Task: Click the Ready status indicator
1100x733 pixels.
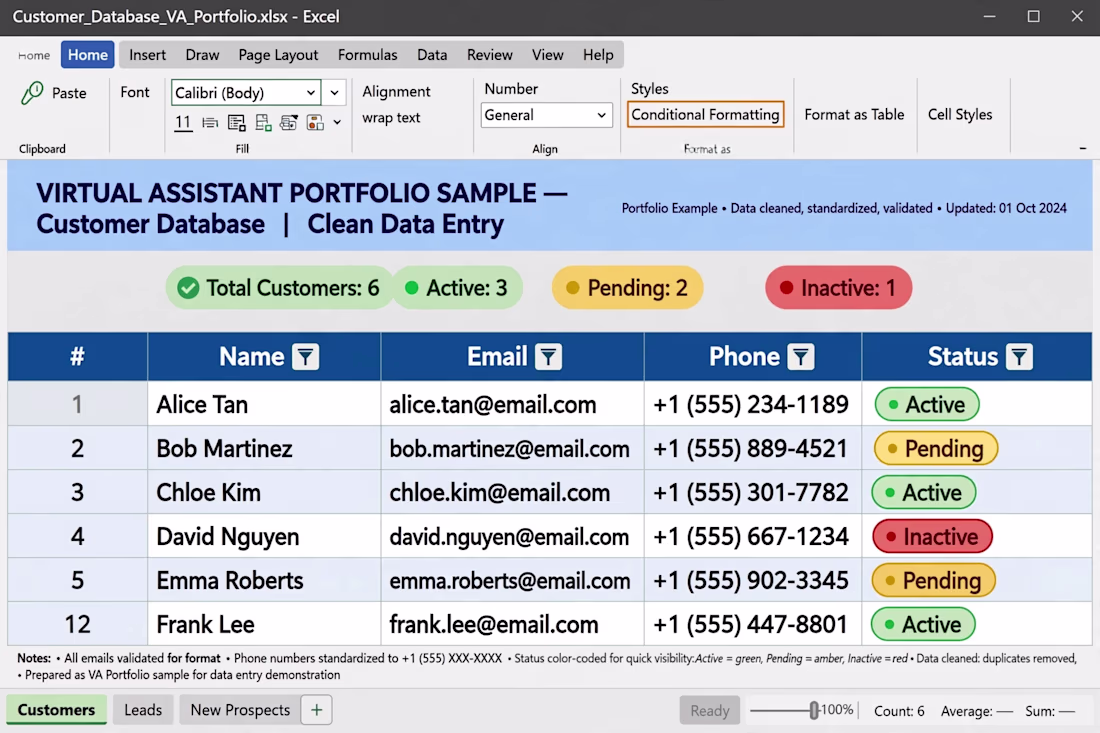Action: coord(709,711)
